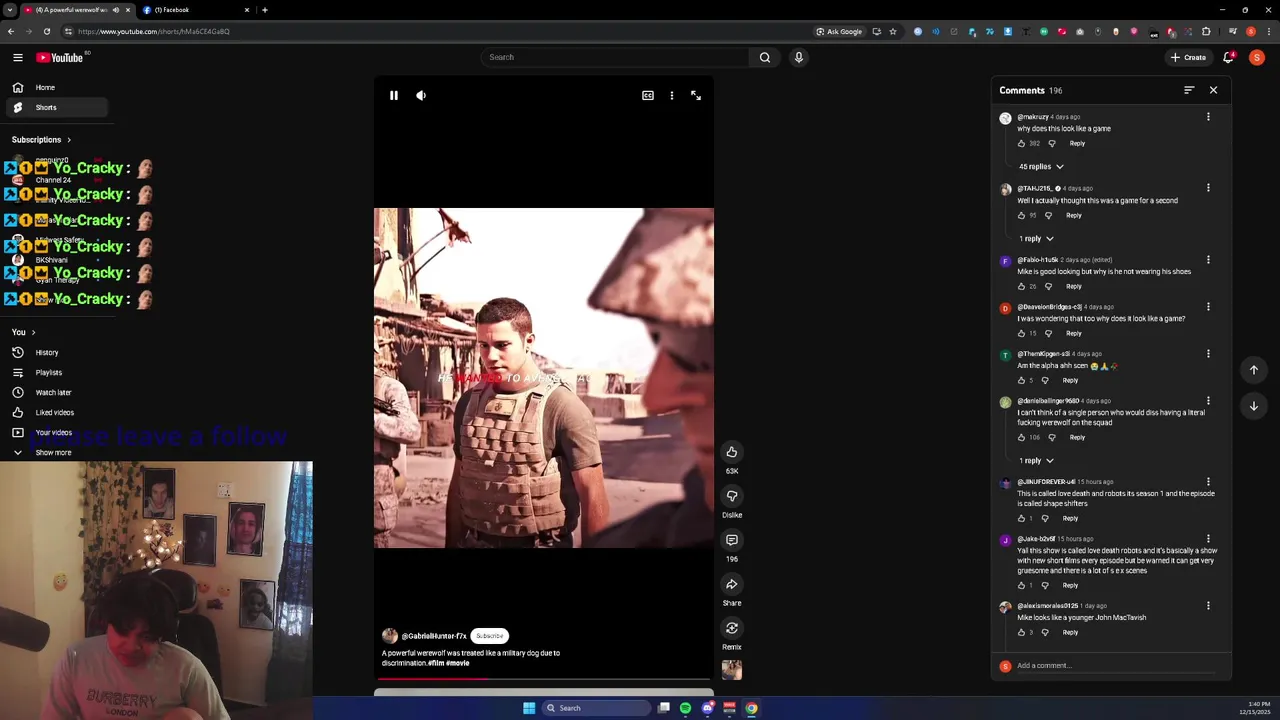1280x720 pixels.
Task: Go to the YouTube logo home
Action: [x=60, y=58]
